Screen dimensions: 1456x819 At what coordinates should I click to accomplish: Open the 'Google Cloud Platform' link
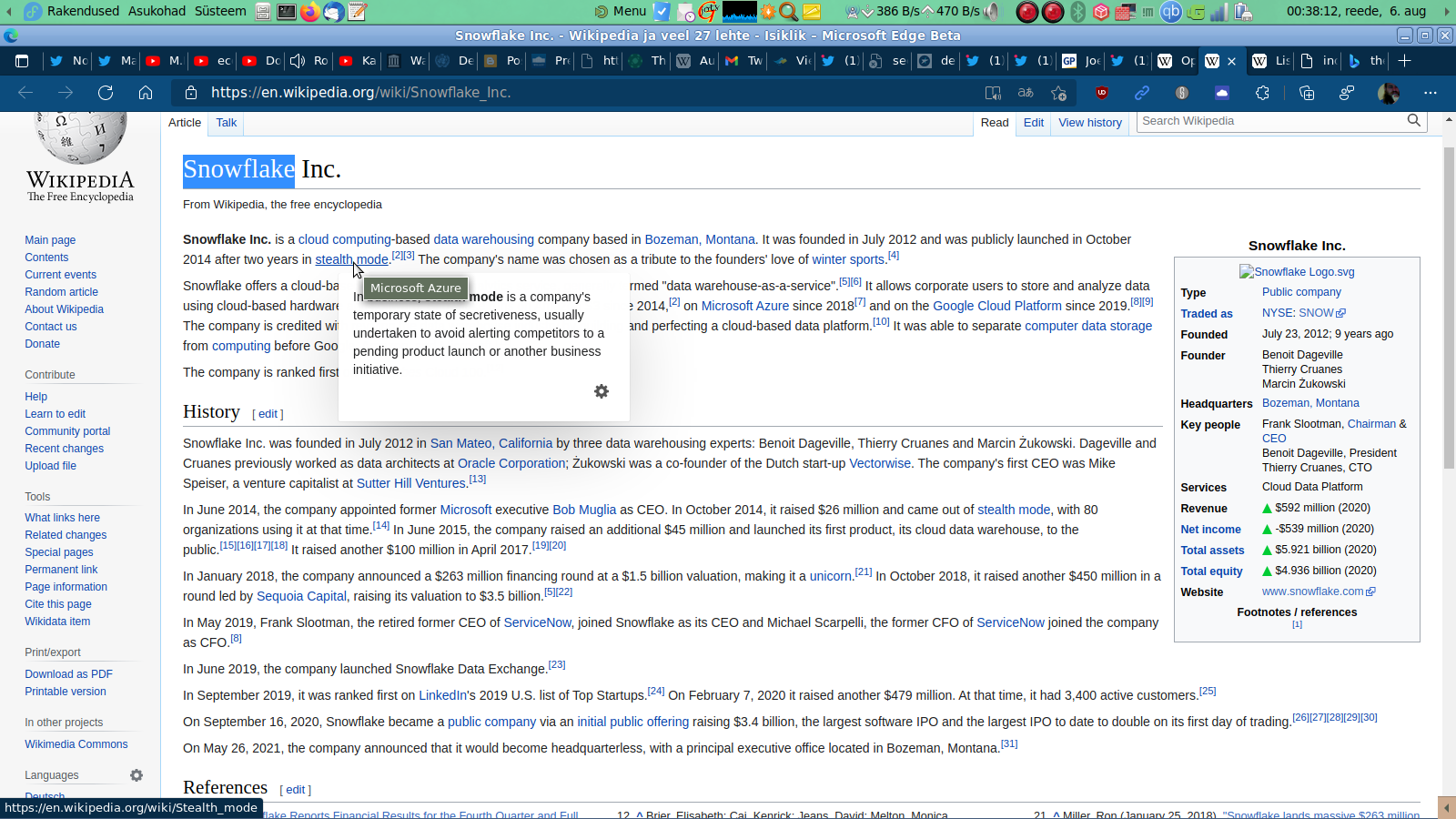coord(997,306)
